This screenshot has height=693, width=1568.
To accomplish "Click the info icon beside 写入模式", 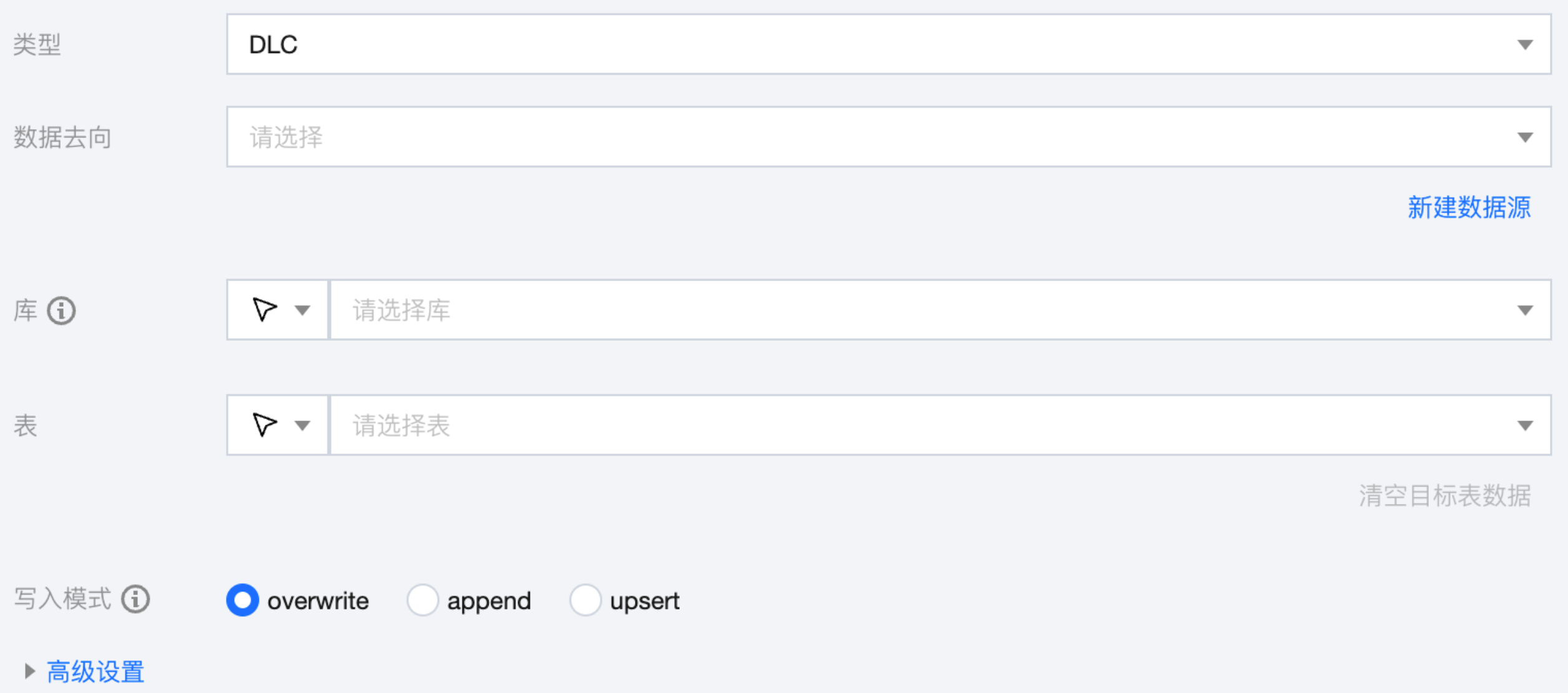I will tap(135, 599).
